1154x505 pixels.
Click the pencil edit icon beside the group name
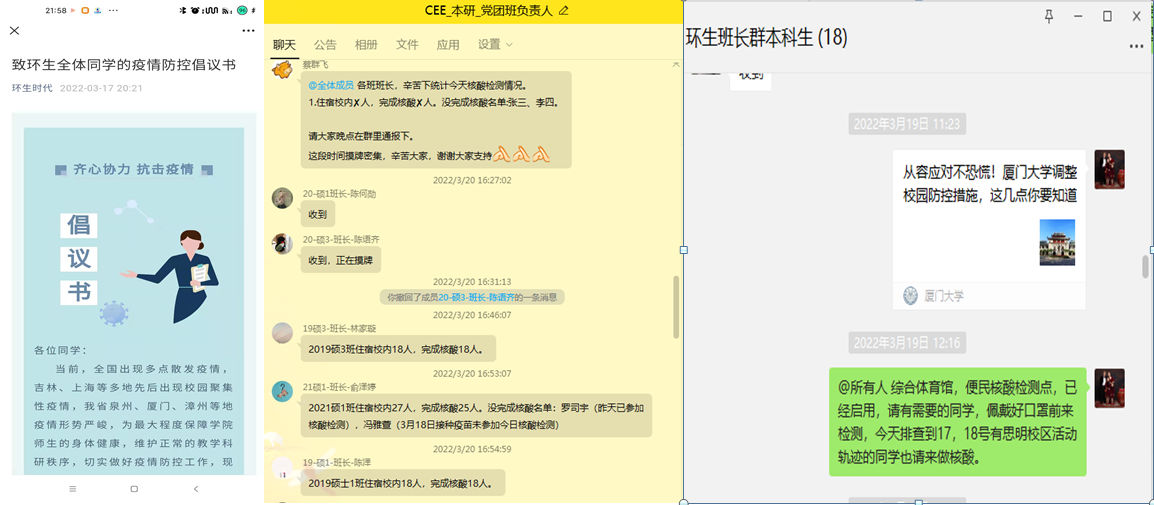point(563,11)
